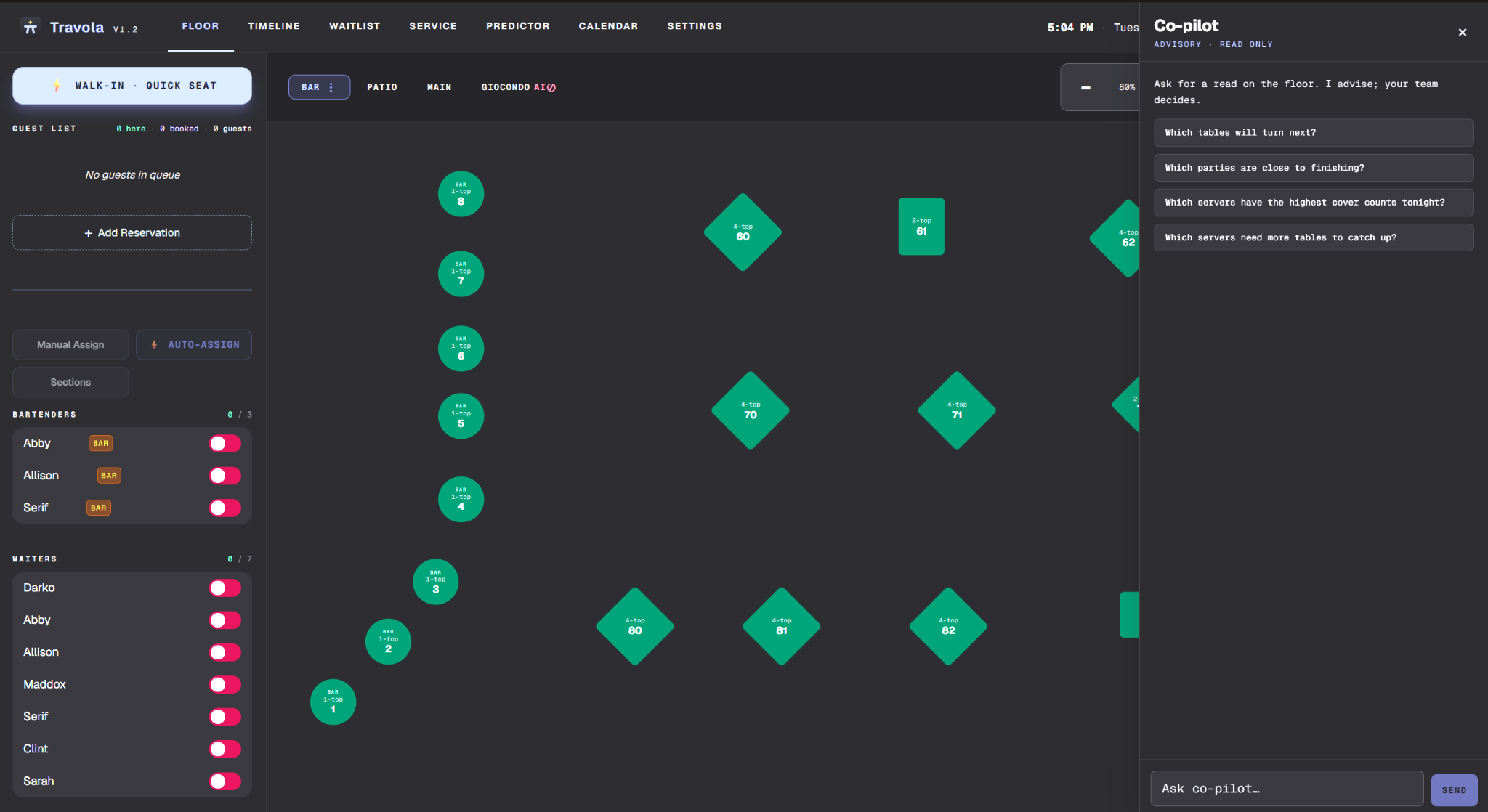The width and height of the screenshot is (1488, 812).
Task: Click the Ask co-pilot input field
Action: [1287, 789]
